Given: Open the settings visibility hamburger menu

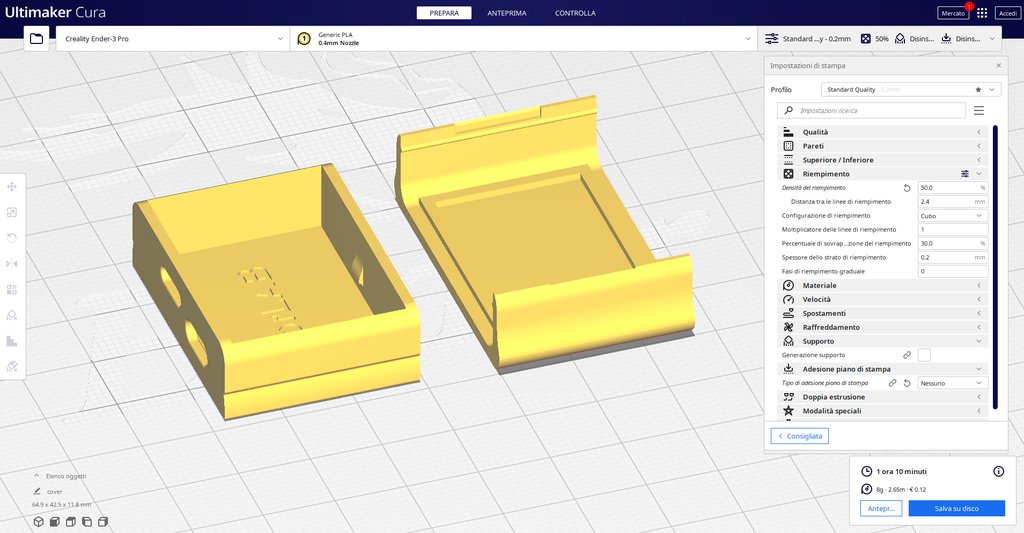Looking at the screenshot, I should [x=979, y=111].
